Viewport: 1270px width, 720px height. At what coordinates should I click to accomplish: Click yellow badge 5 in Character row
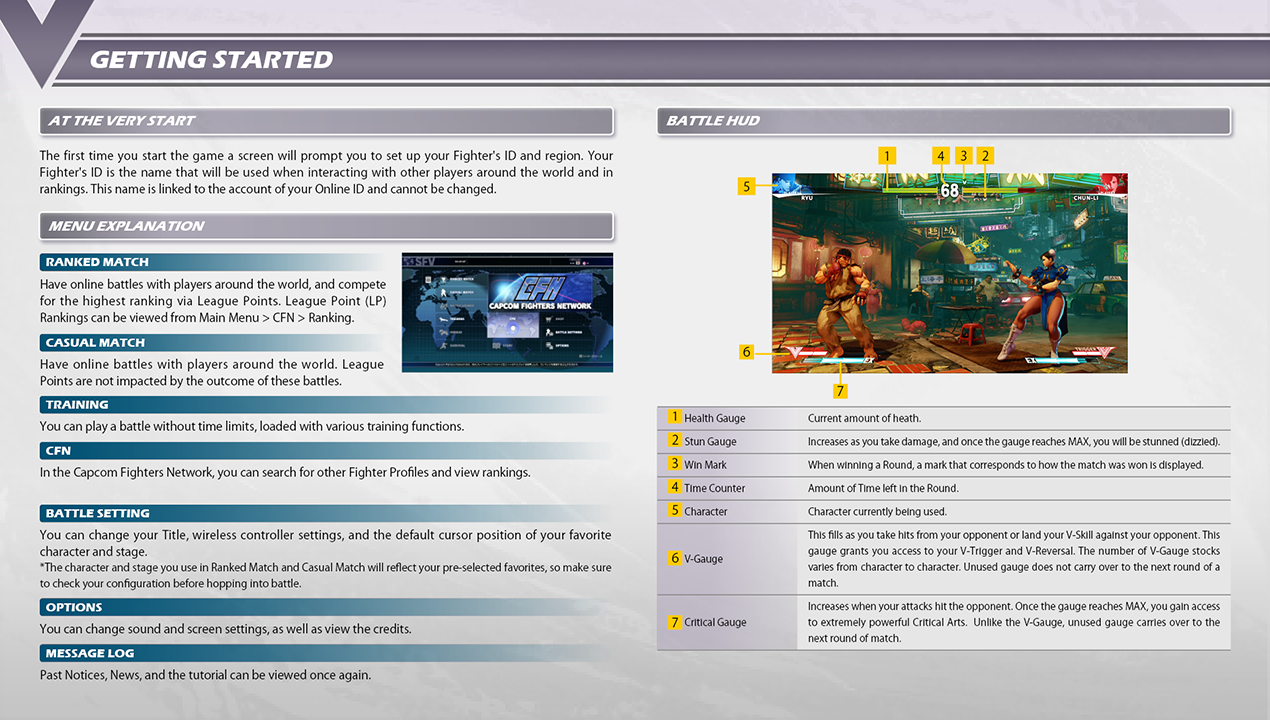click(675, 510)
